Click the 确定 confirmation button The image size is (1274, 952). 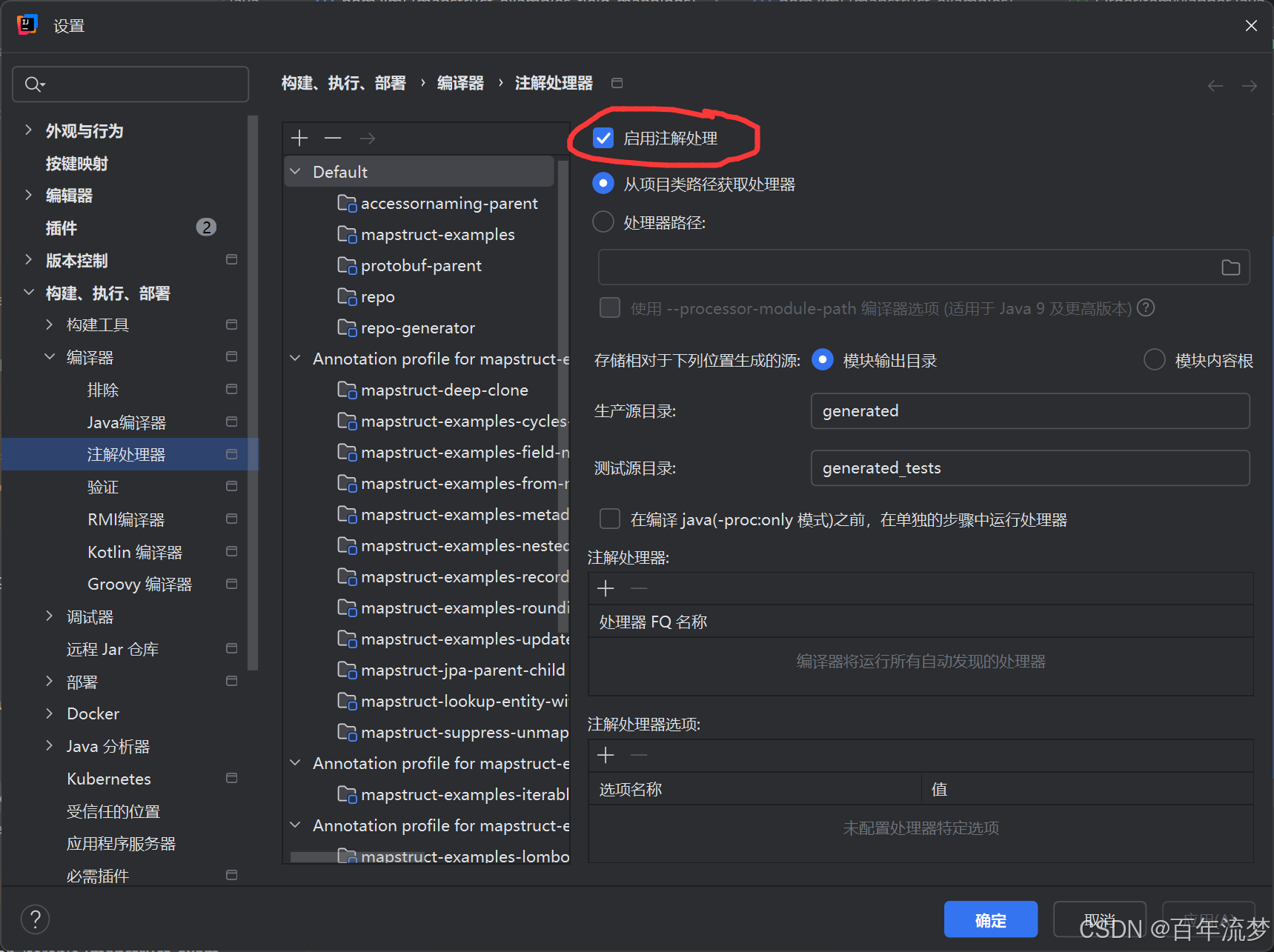(990, 919)
